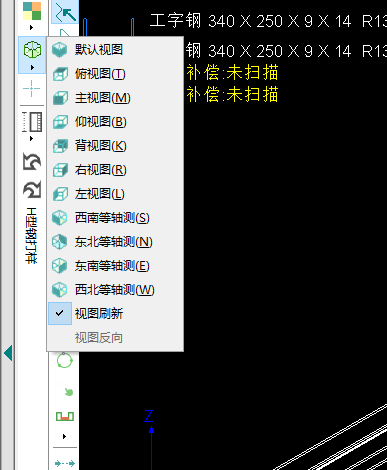The height and width of the screenshot is (470, 387).
Task: Choose 主视图(M) front view
Action: (115, 98)
